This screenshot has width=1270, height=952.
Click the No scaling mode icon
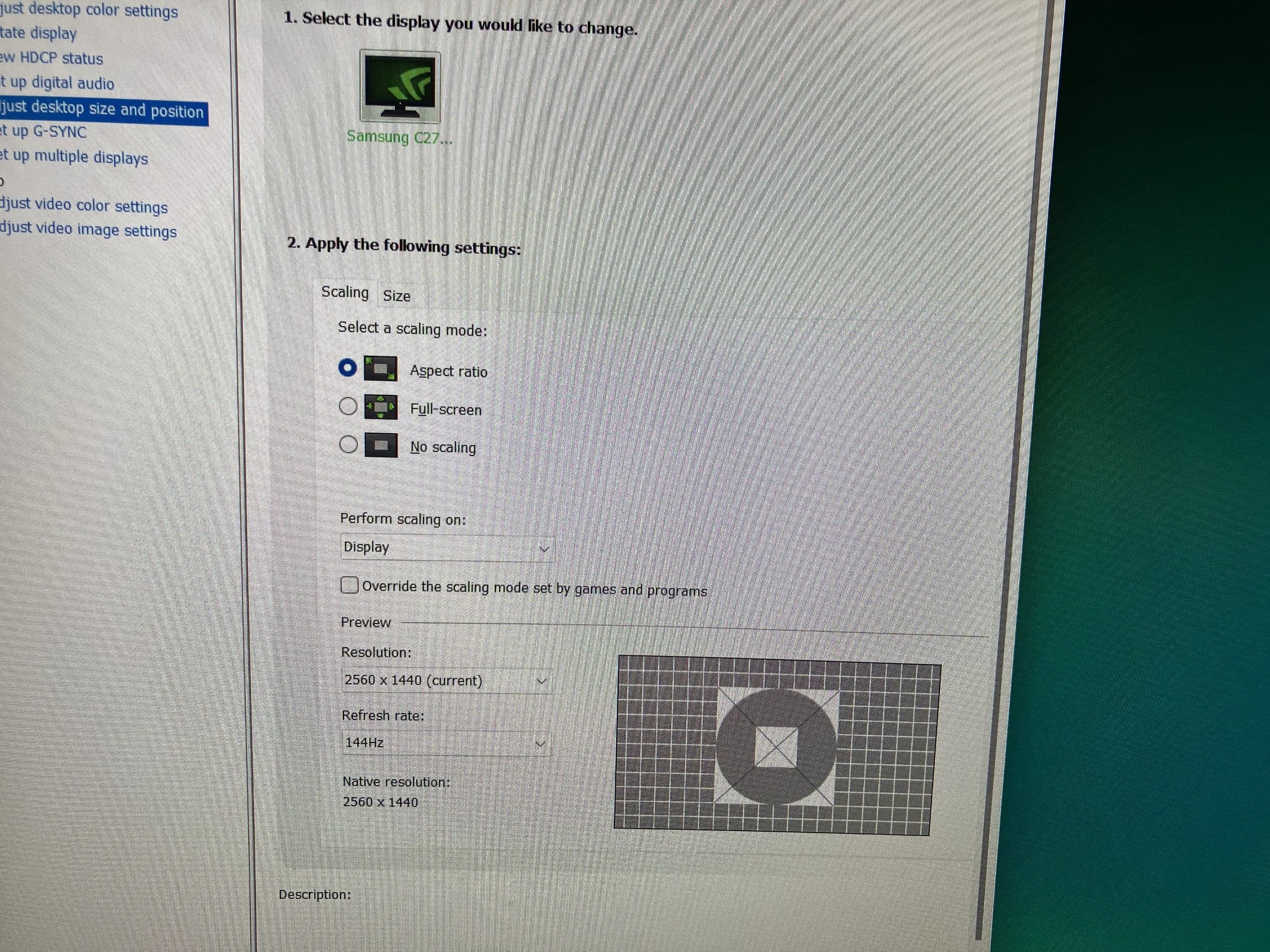pyautogui.click(x=381, y=445)
